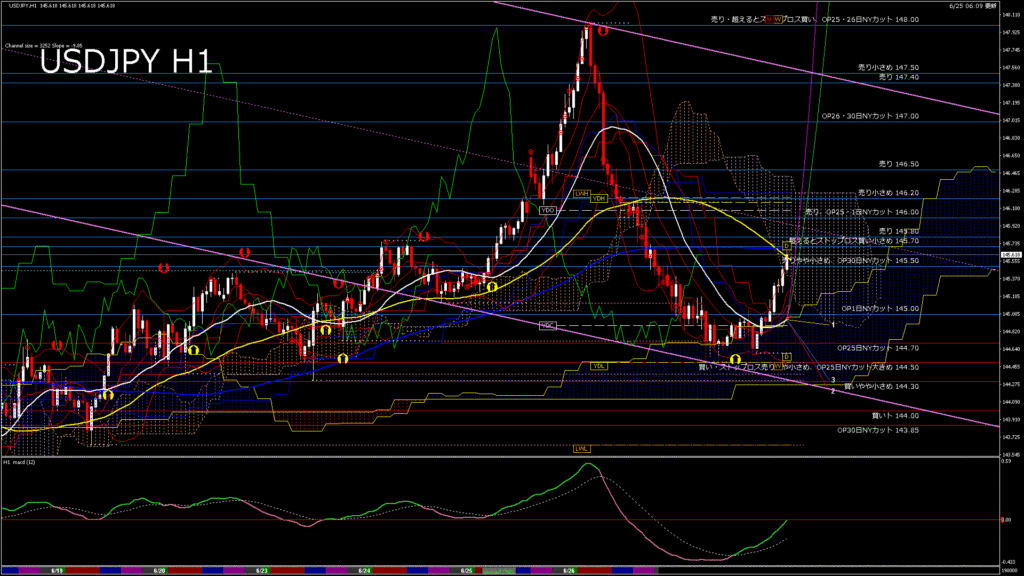Screen dimensions: 1024x576
Task: Click the YDH level tag
Action: click(599, 199)
